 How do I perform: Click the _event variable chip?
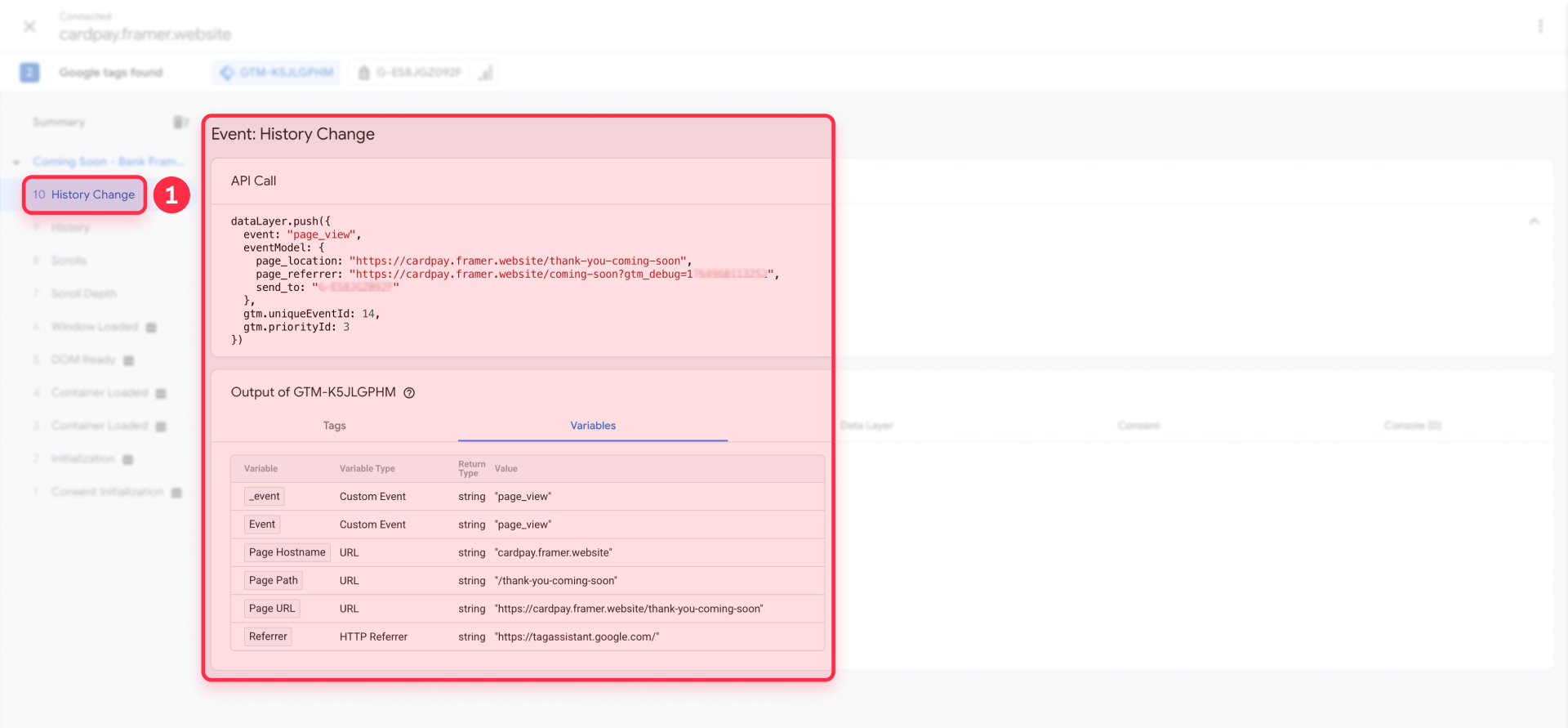pyautogui.click(x=265, y=496)
